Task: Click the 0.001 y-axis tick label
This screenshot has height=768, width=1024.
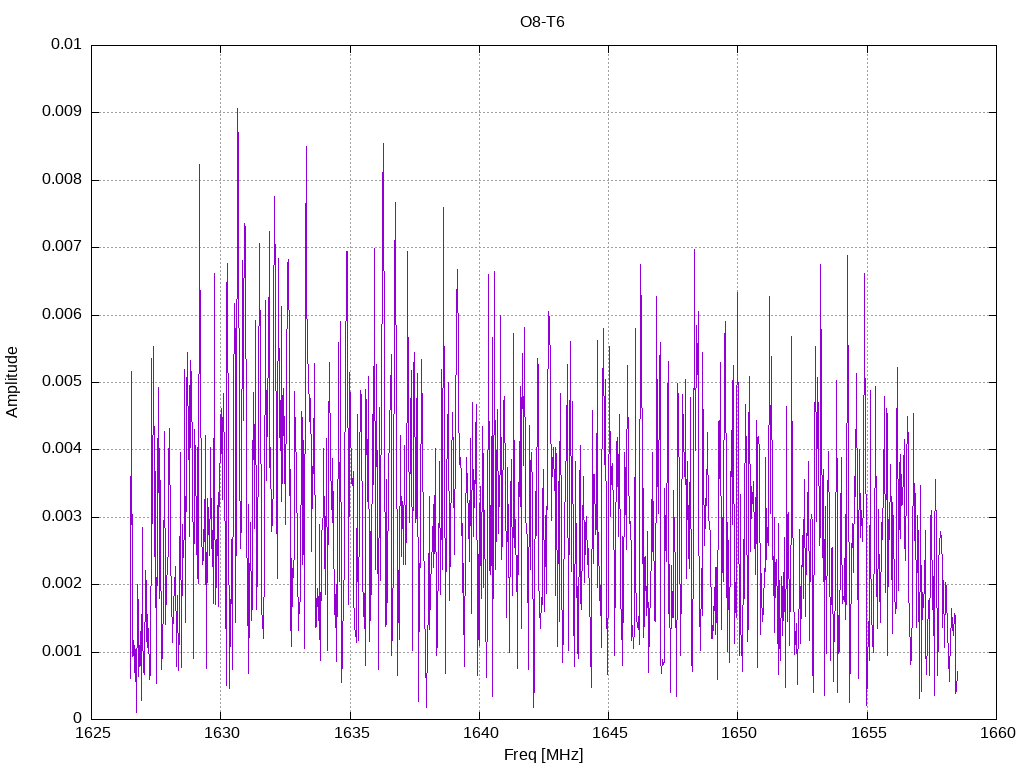Action: click(62, 651)
